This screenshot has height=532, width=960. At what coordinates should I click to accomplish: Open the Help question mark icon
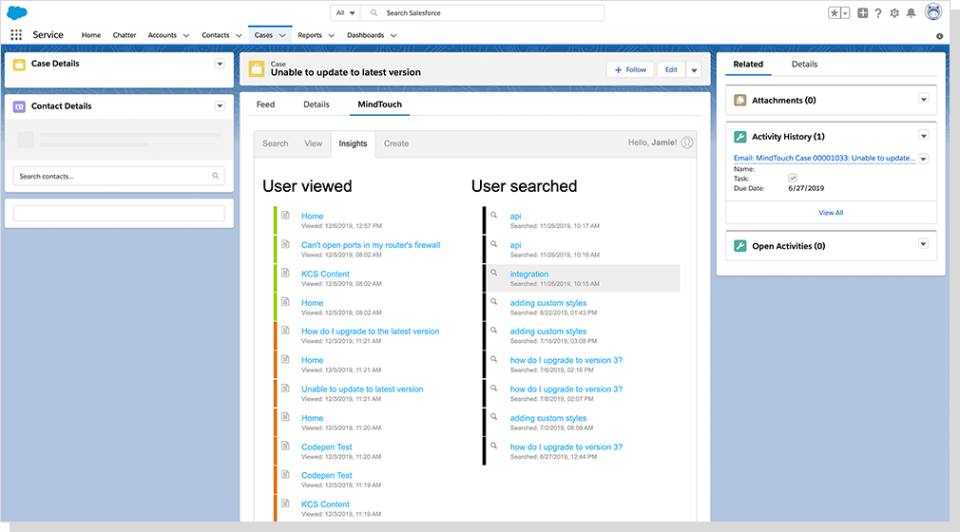click(x=878, y=13)
